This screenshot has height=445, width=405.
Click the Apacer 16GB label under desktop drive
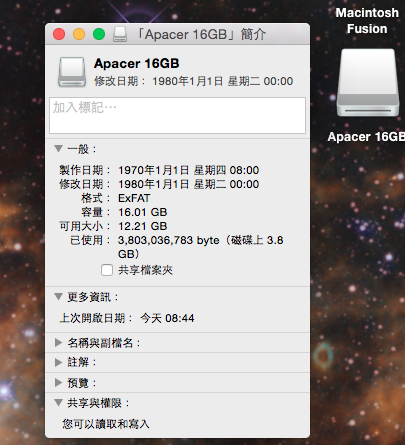click(x=366, y=137)
